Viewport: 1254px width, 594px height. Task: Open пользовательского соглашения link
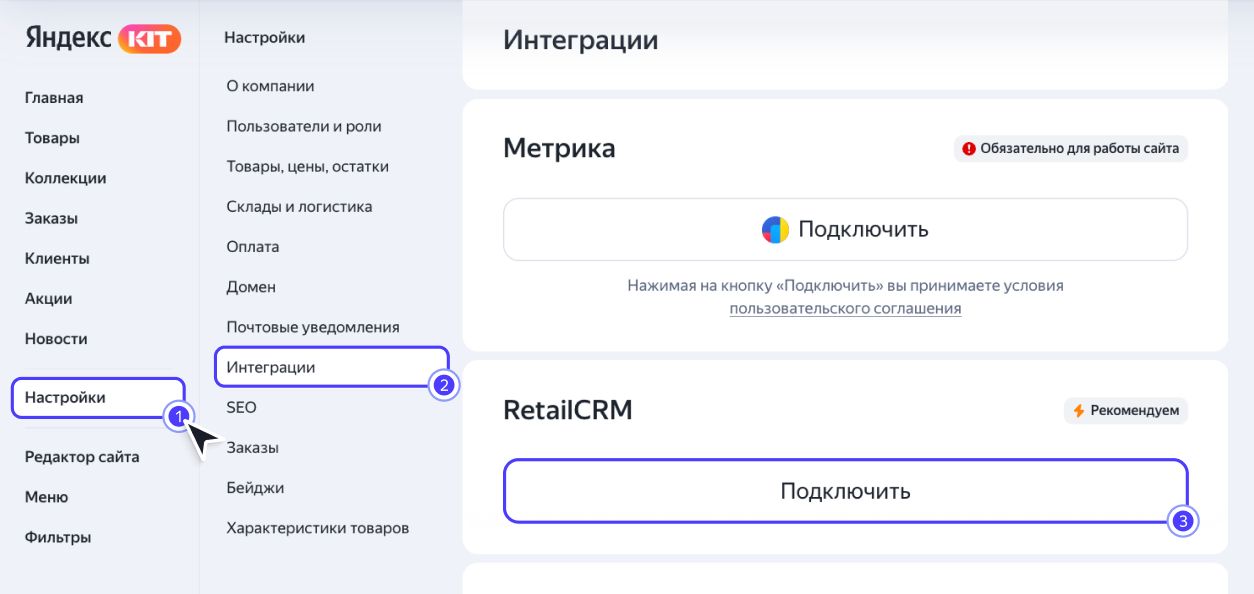pos(845,309)
